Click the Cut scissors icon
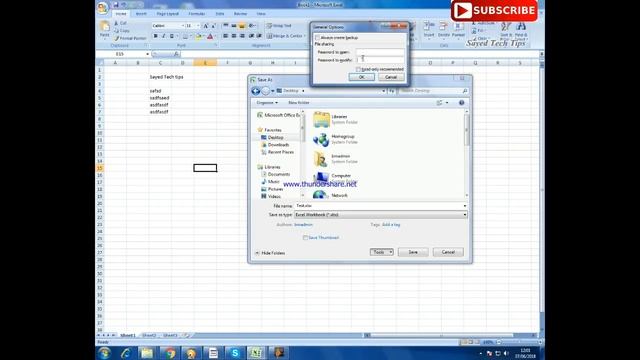Viewport: 640px width, 360px height. coord(116,23)
